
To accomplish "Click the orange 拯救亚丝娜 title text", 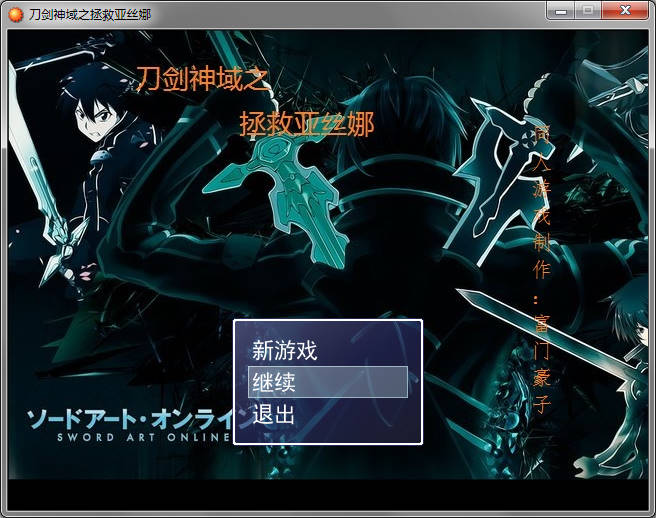I will [x=307, y=124].
